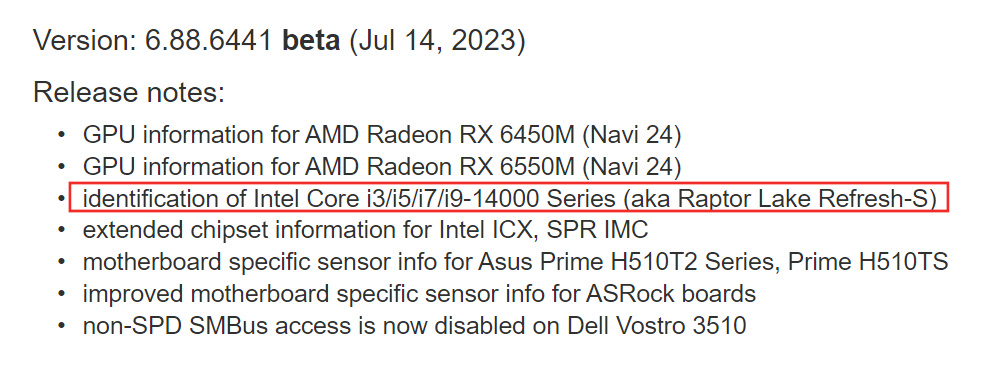Screen dimensions: 986x365
Task: Click the i3/i5/i7/i9-14000 text
Action: [x=452, y=199]
